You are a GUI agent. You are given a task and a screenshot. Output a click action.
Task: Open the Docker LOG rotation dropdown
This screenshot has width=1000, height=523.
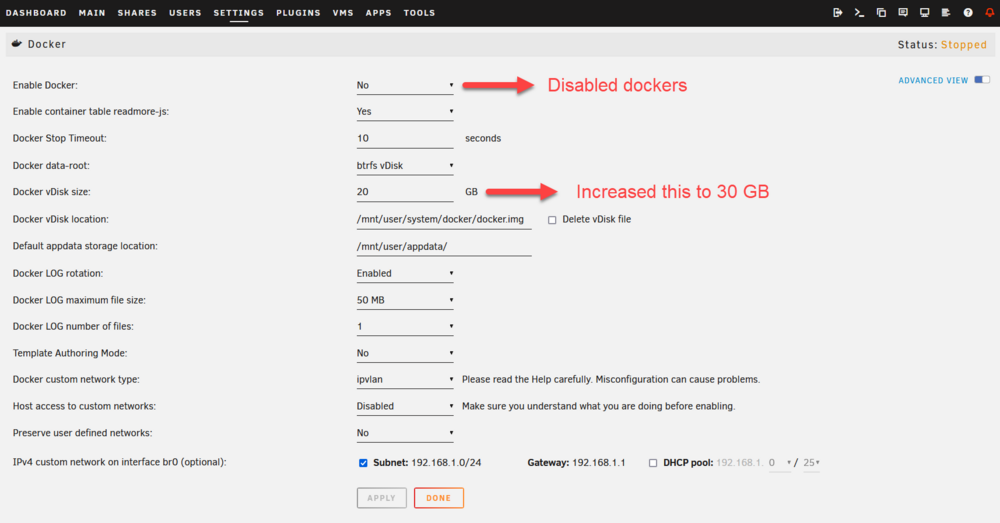(405, 274)
